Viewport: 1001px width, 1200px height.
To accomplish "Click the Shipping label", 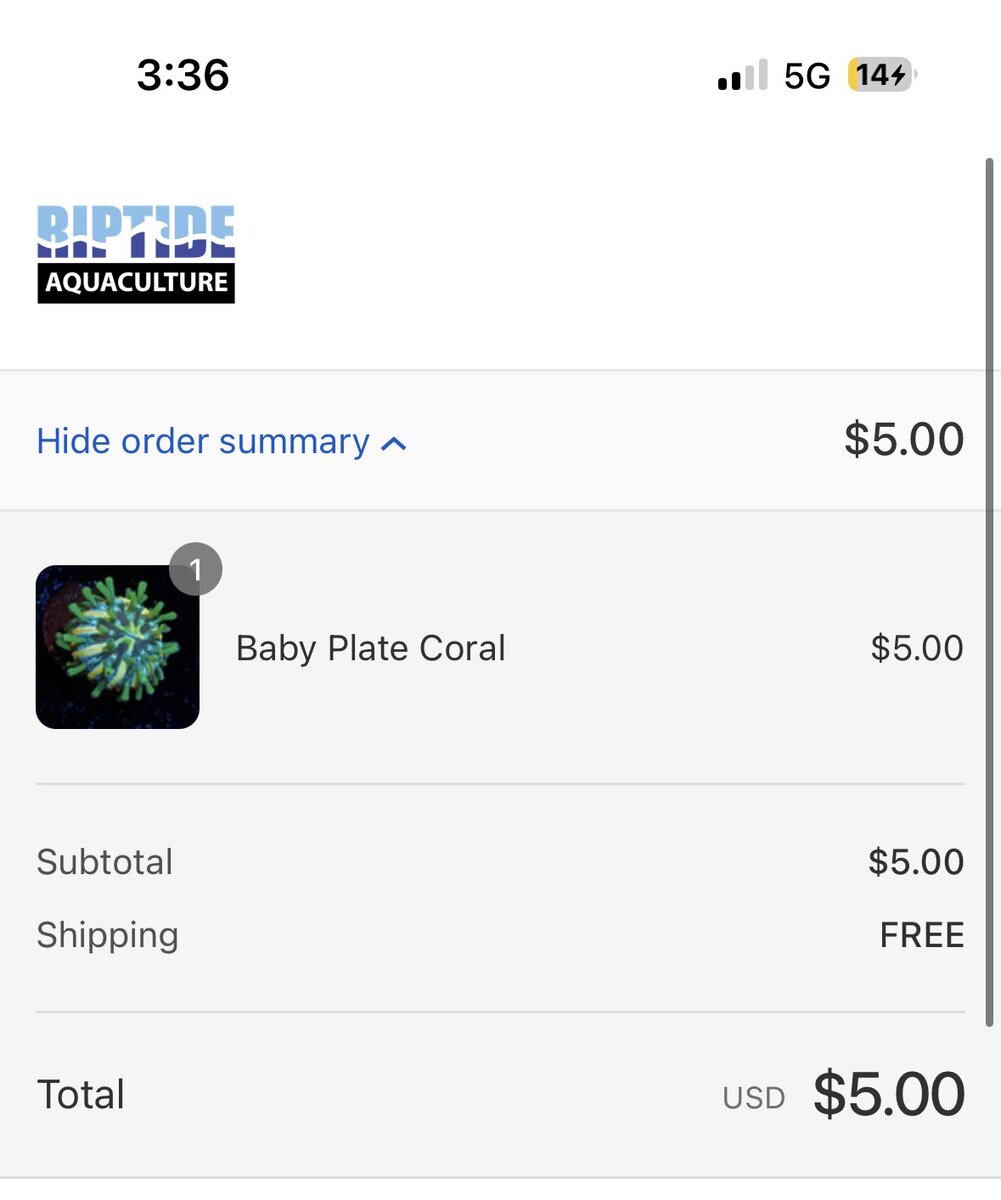I will point(108,935).
